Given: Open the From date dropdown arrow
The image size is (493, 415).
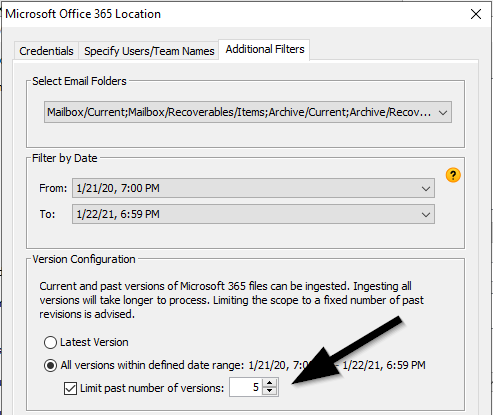Looking at the screenshot, I should coord(426,189).
